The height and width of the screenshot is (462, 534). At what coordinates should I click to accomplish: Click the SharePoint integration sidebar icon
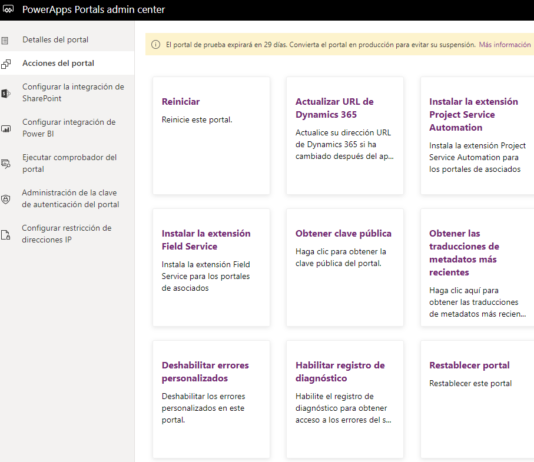(6, 93)
